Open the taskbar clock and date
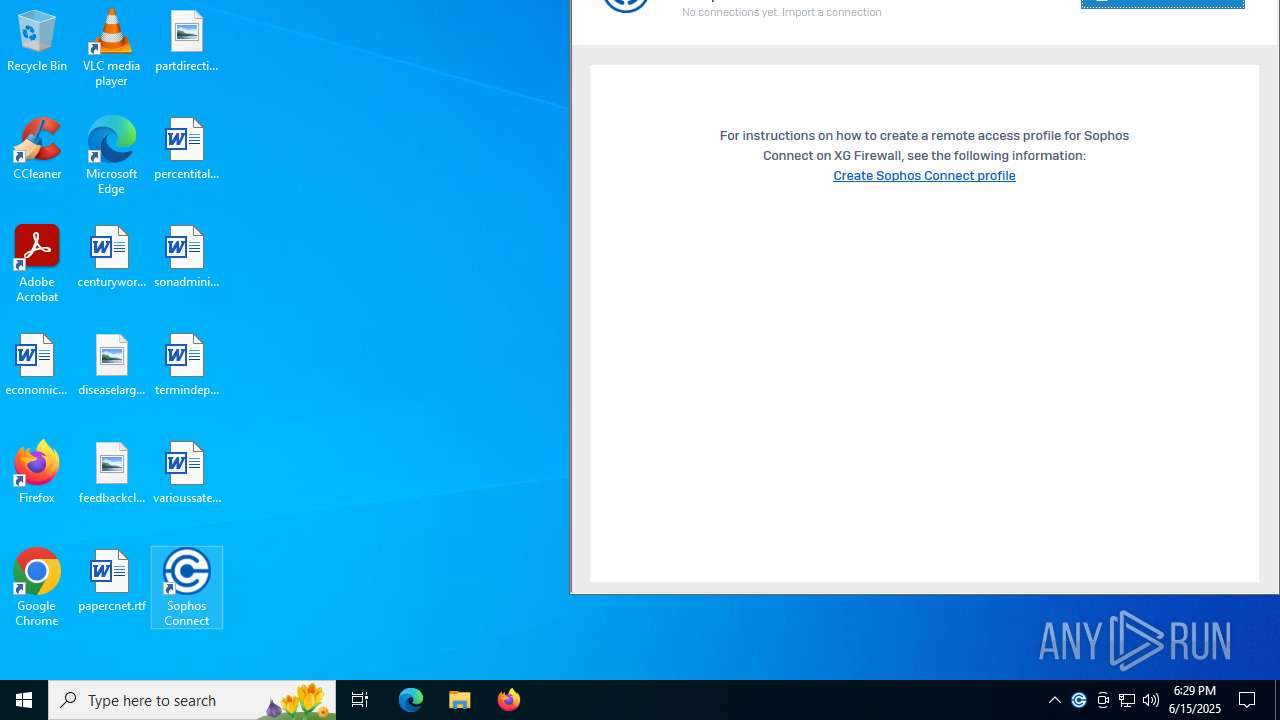The height and width of the screenshot is (720, 1280). pos(1195,700)
